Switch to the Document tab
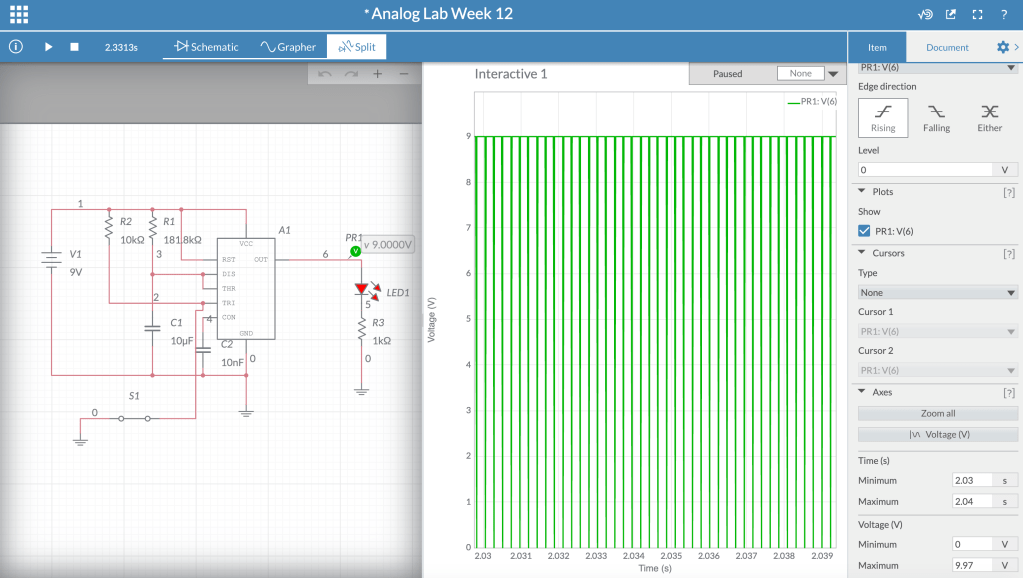The image size is (1023, 578). pyautogui.click(x=947, y=47)
